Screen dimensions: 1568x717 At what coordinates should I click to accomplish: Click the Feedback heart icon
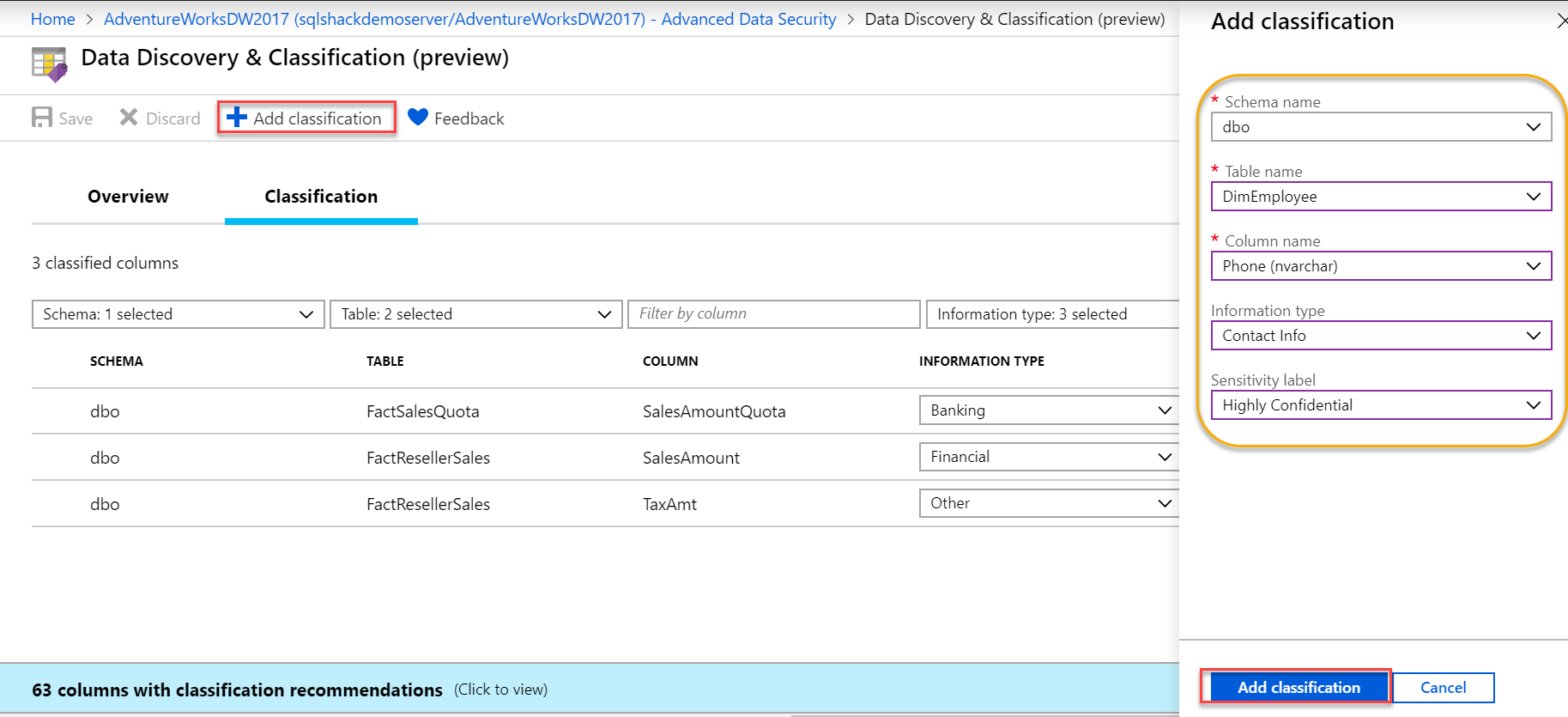[x=418, y=118]
